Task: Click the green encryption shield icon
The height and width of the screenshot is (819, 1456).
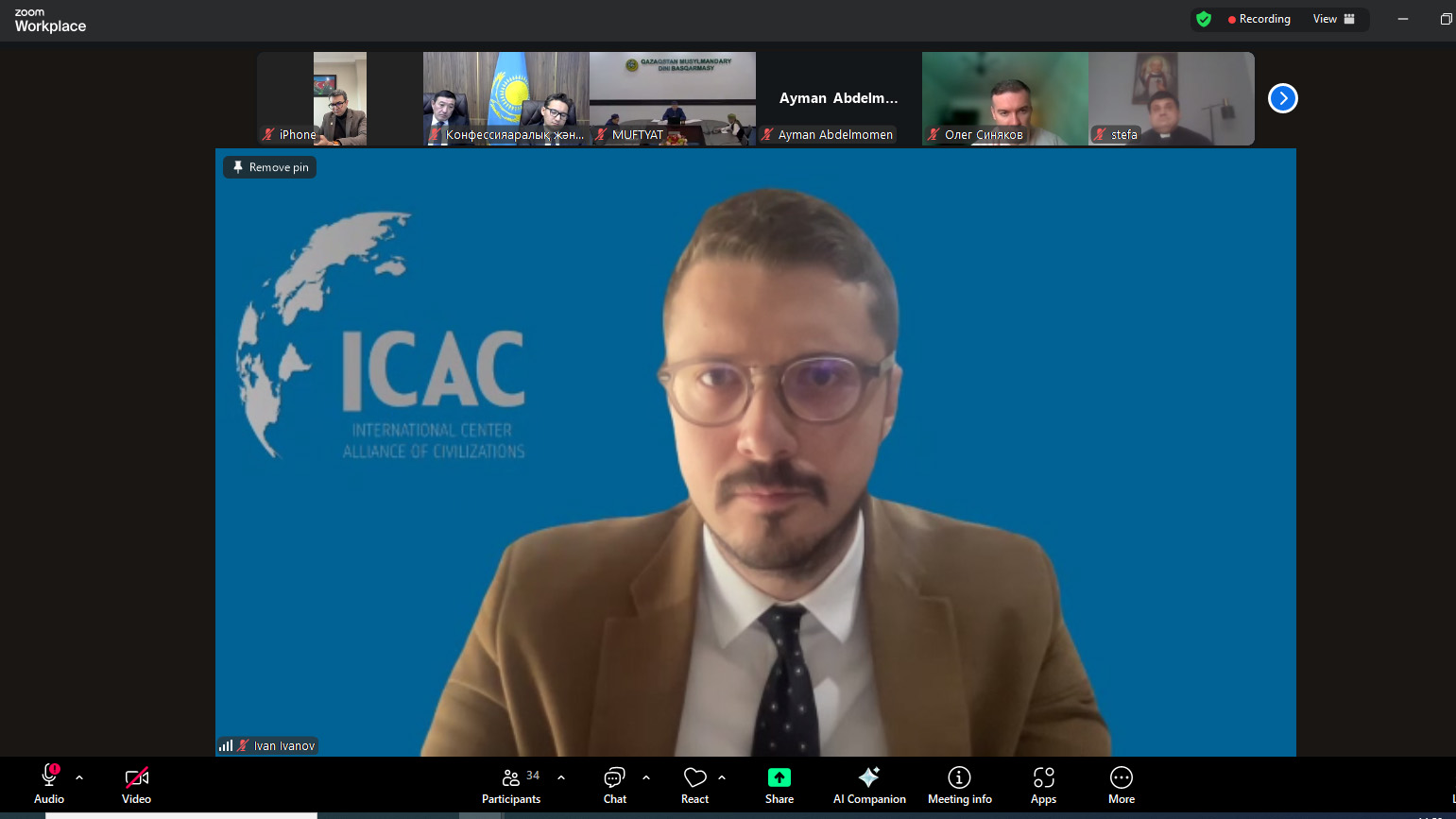Action: (x=1204, y=19)
